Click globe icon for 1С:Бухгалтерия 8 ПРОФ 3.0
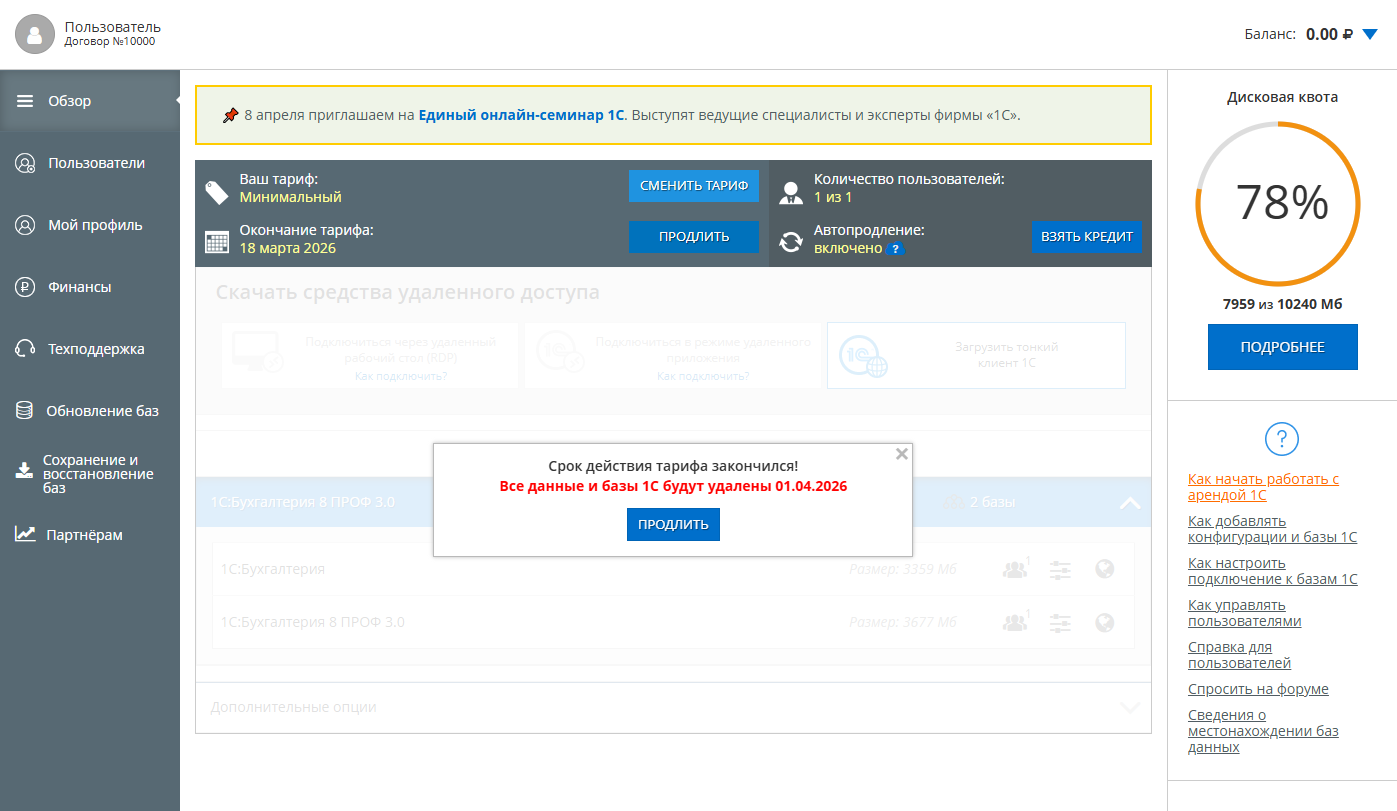 tap(1105, 622)
